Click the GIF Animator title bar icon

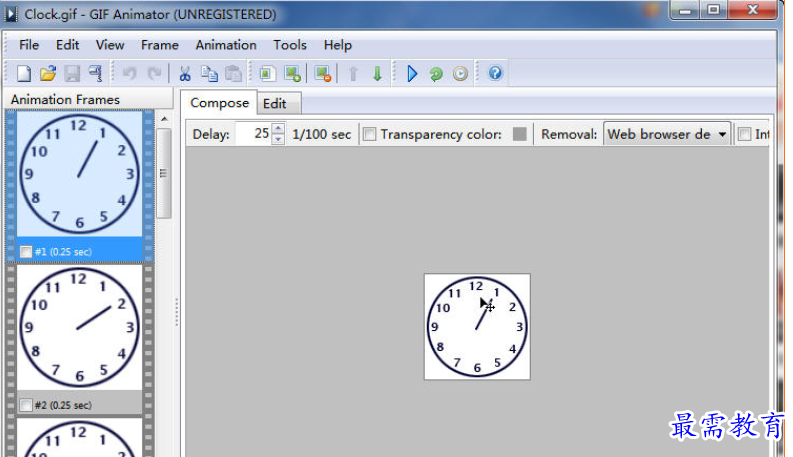[x=11, y=14]
